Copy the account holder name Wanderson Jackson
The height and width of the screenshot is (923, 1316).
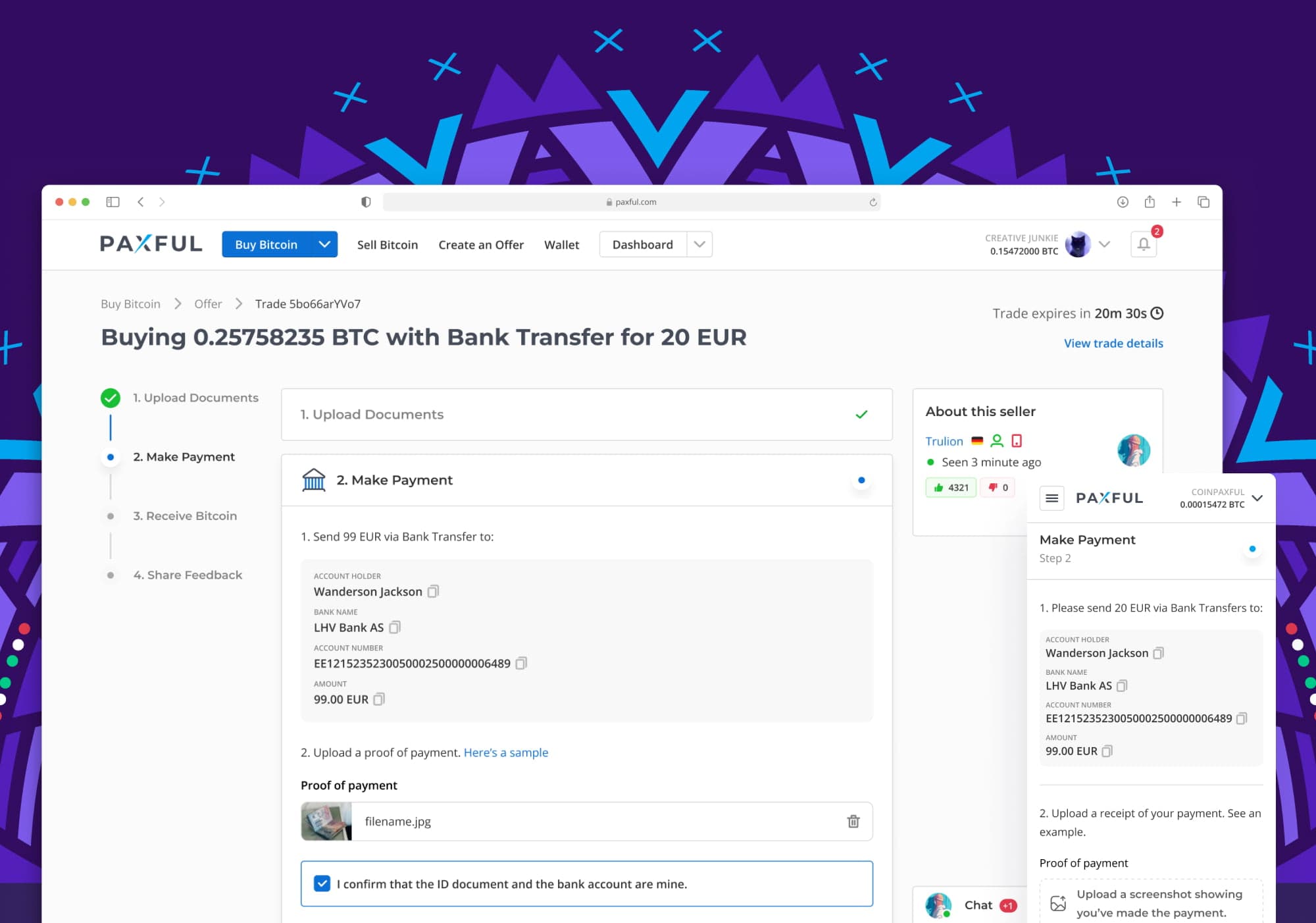pyautogui.click(x=432, y=591)
